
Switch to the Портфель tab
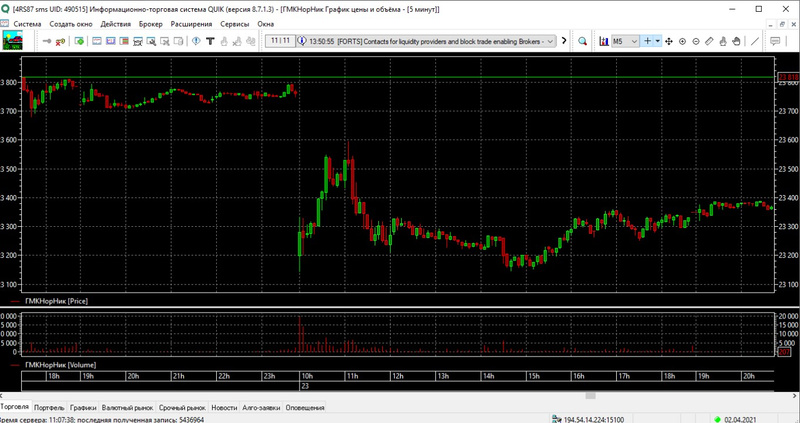49,408
